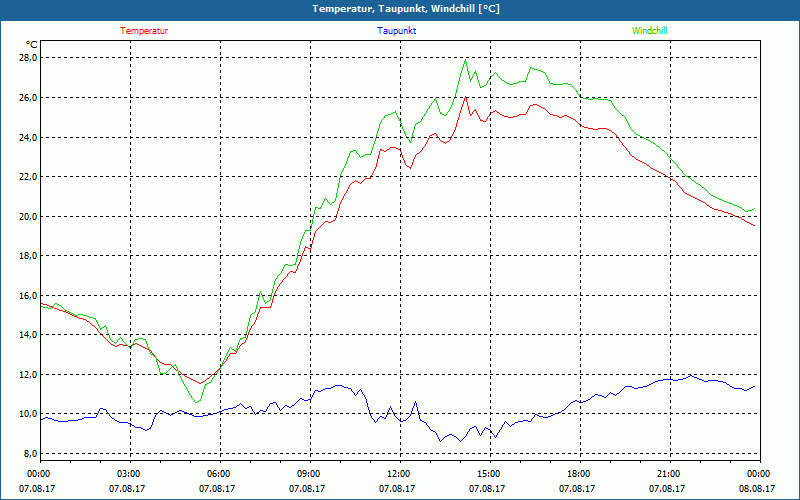The image size is (800, 500).
Task: Click the green Windchill minimum near 05:00
Action: 196,402
